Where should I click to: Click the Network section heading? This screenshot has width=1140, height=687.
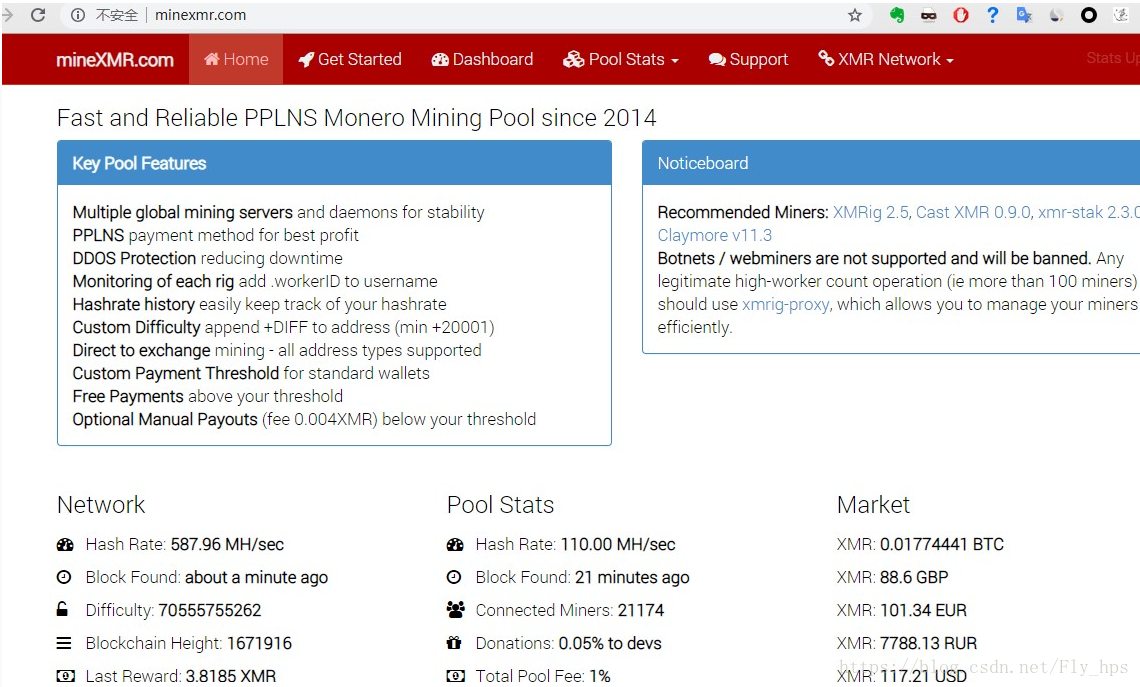[101, 505]
